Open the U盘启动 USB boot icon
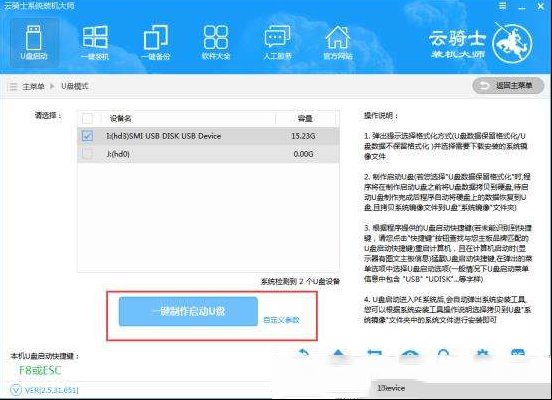This screenshot has height=400, width=552. point(34,42)
